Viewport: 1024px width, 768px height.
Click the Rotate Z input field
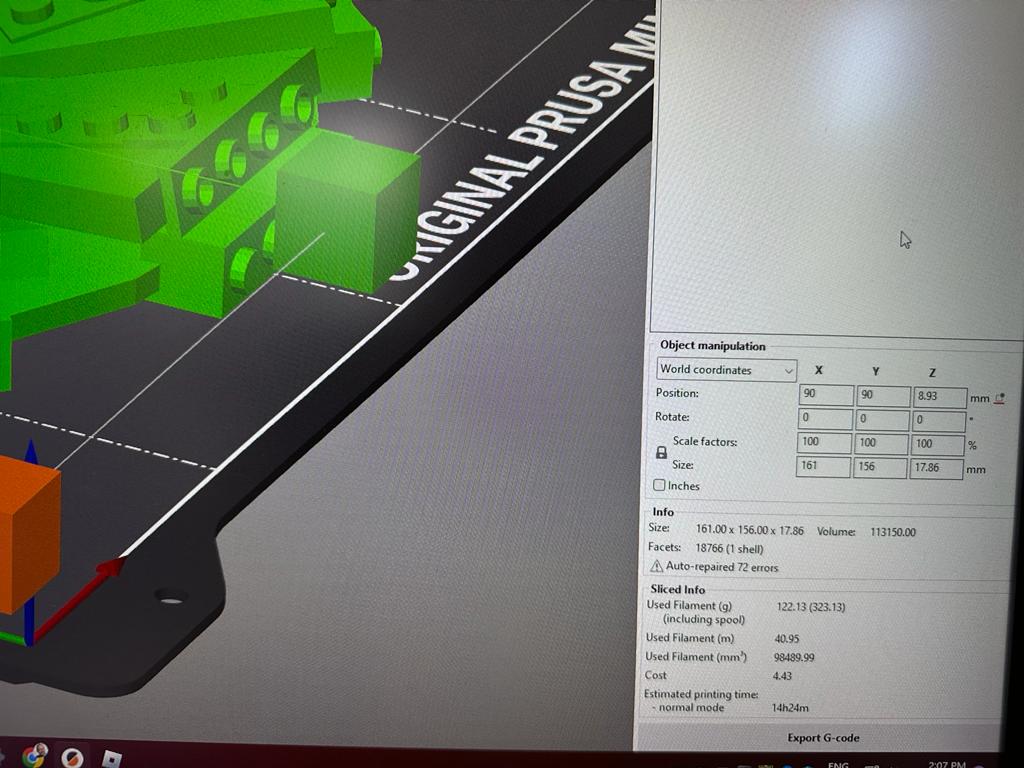click(939, 421)
